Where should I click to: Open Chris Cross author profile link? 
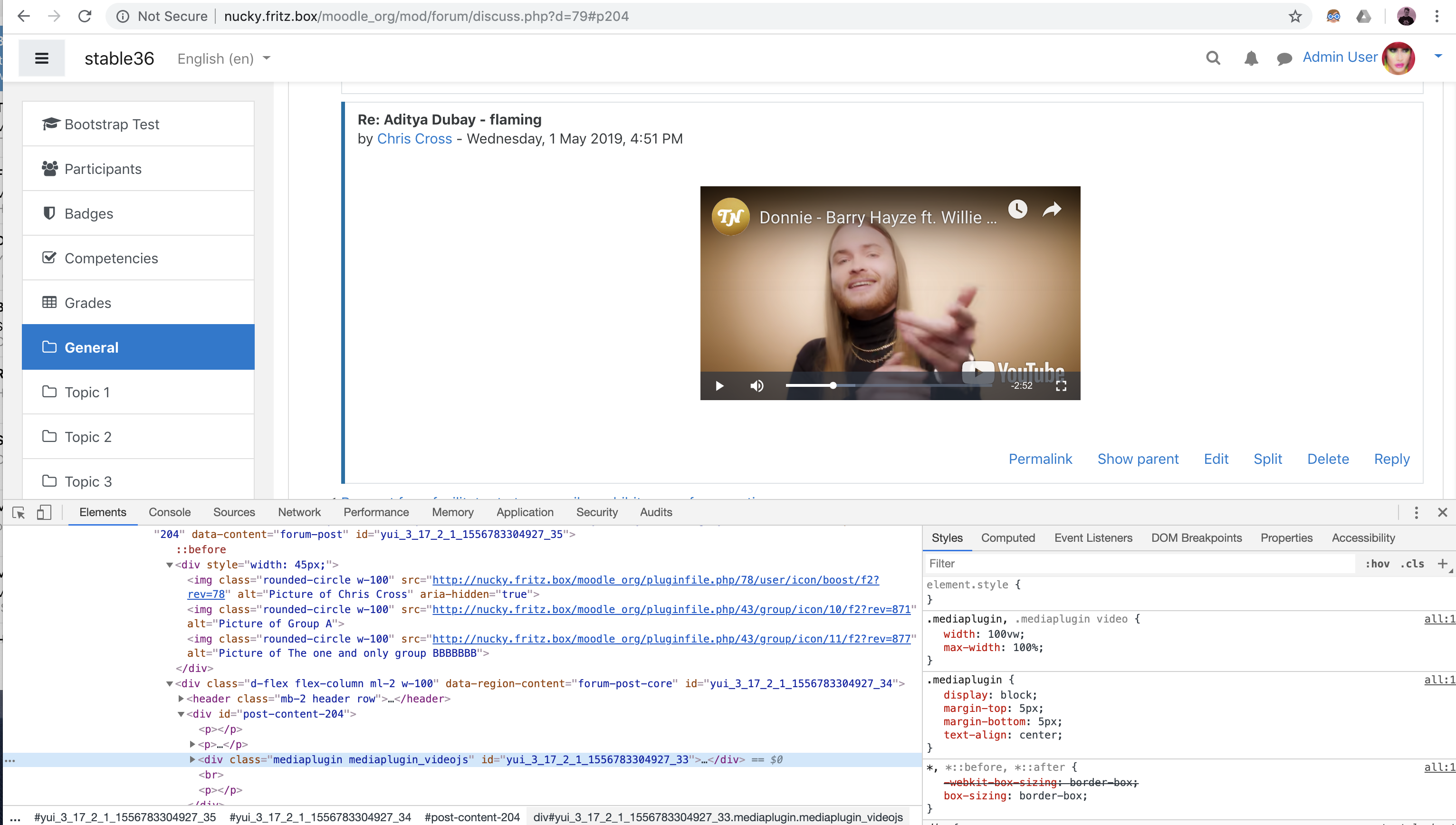(414, 139)
